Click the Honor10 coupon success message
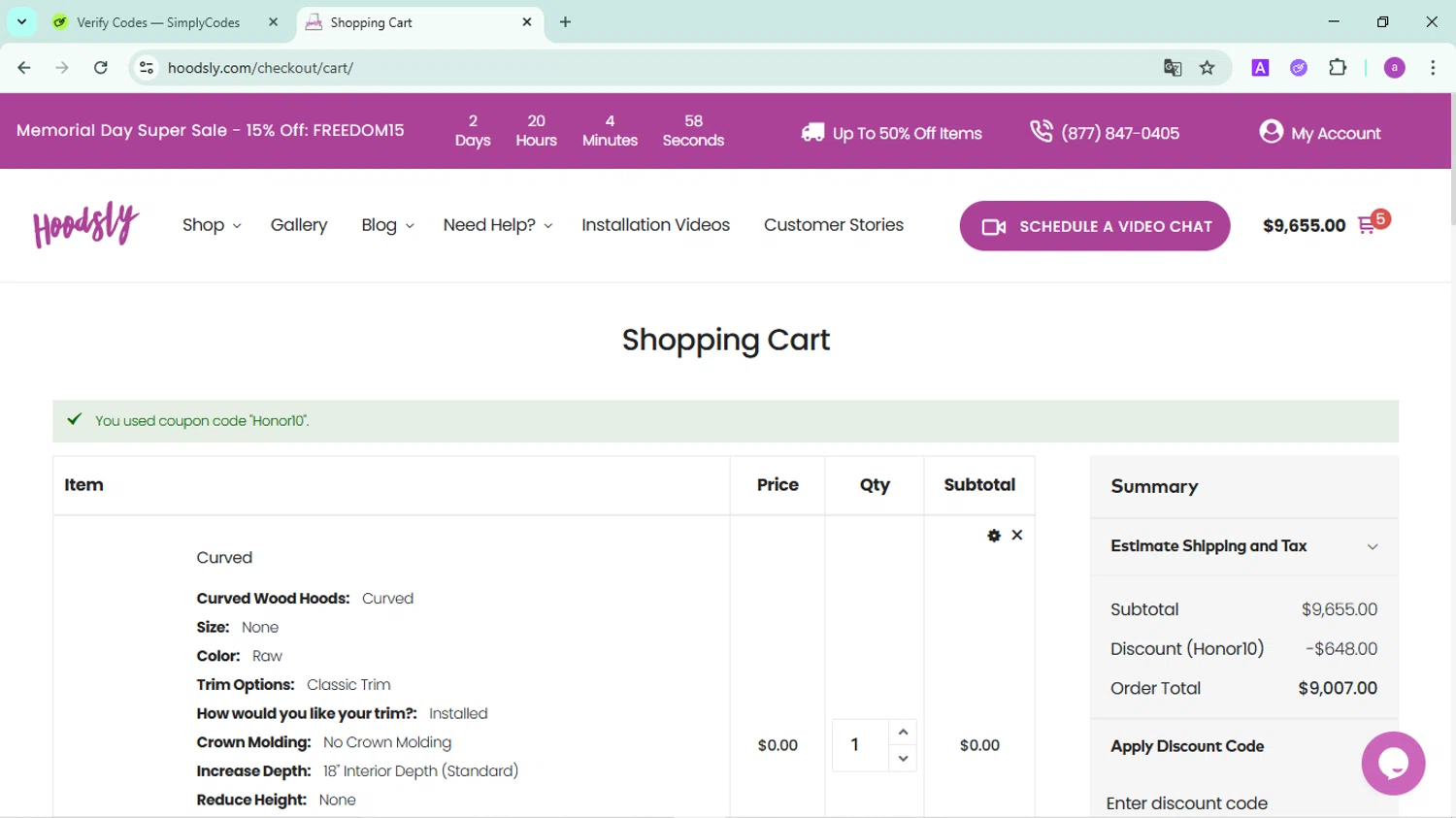 725,421
